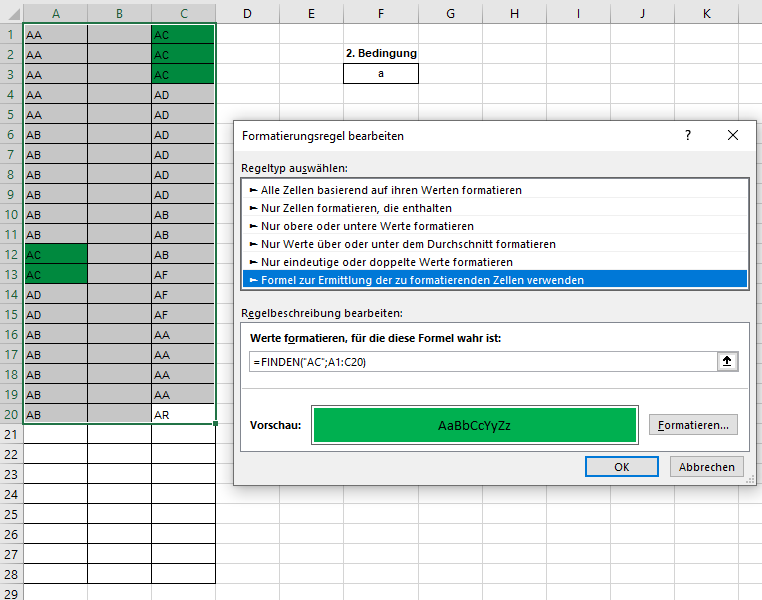The width and height of the screenshot is (762, 600).
Task: Click cell A1 containing AA
Action: pyautogui.click(x=55, y=34)
